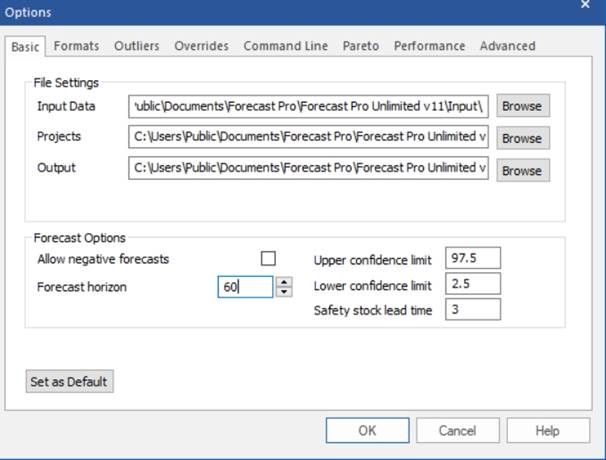Enable Allow negative forecasts checkbox
Viewport: 606px width, 460px height.
268,259
